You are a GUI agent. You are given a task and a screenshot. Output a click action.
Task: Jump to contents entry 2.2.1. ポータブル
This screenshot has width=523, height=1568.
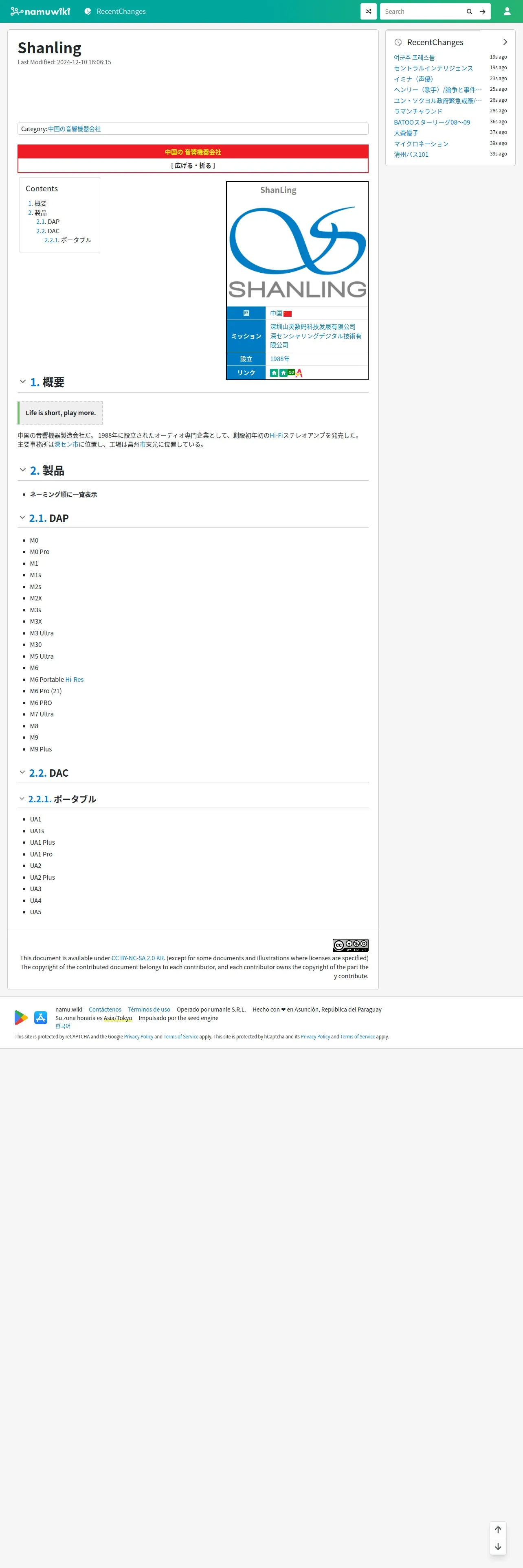tap(68, 240)
